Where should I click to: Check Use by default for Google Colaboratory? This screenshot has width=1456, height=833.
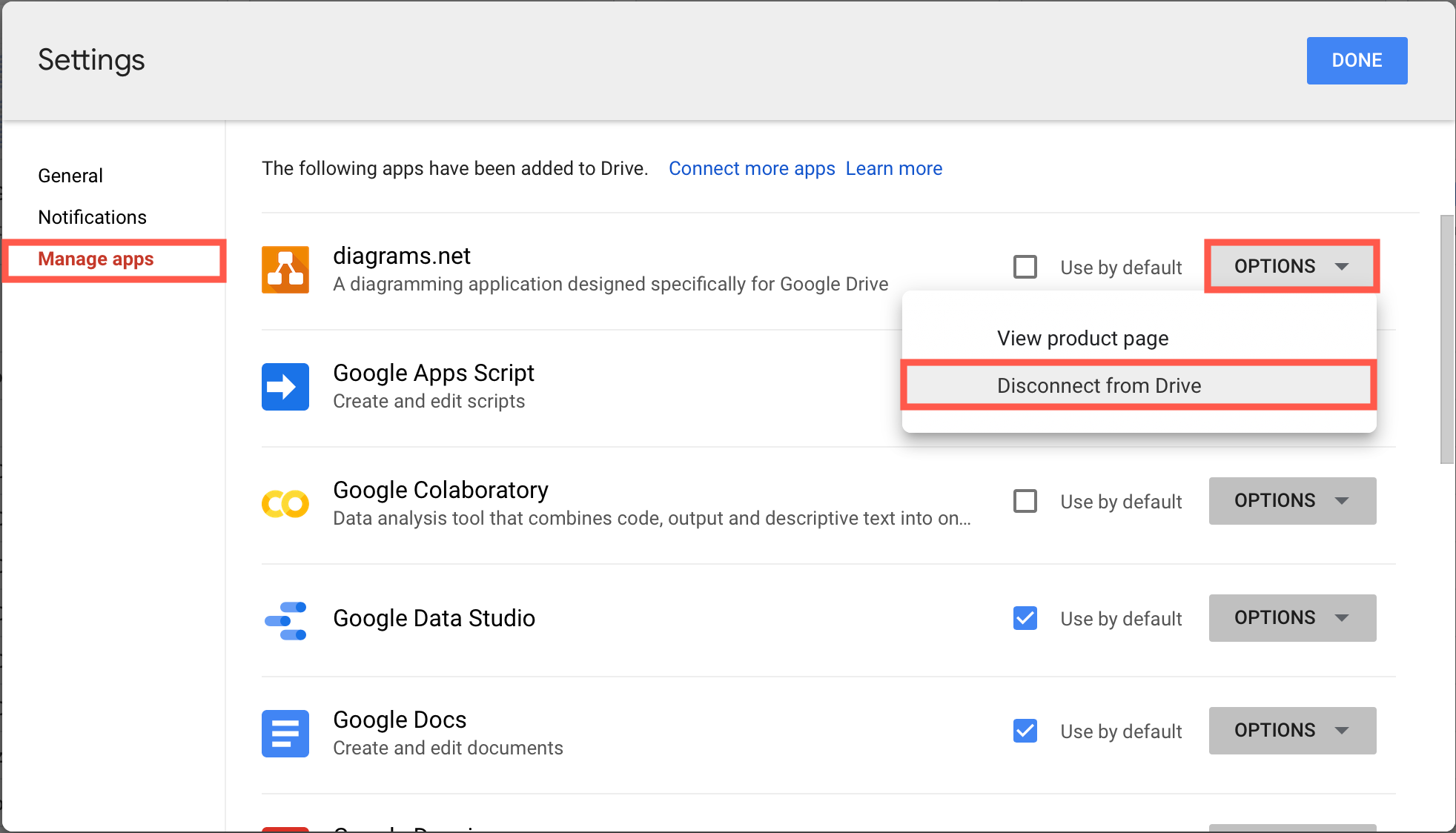coord(1025,501)
